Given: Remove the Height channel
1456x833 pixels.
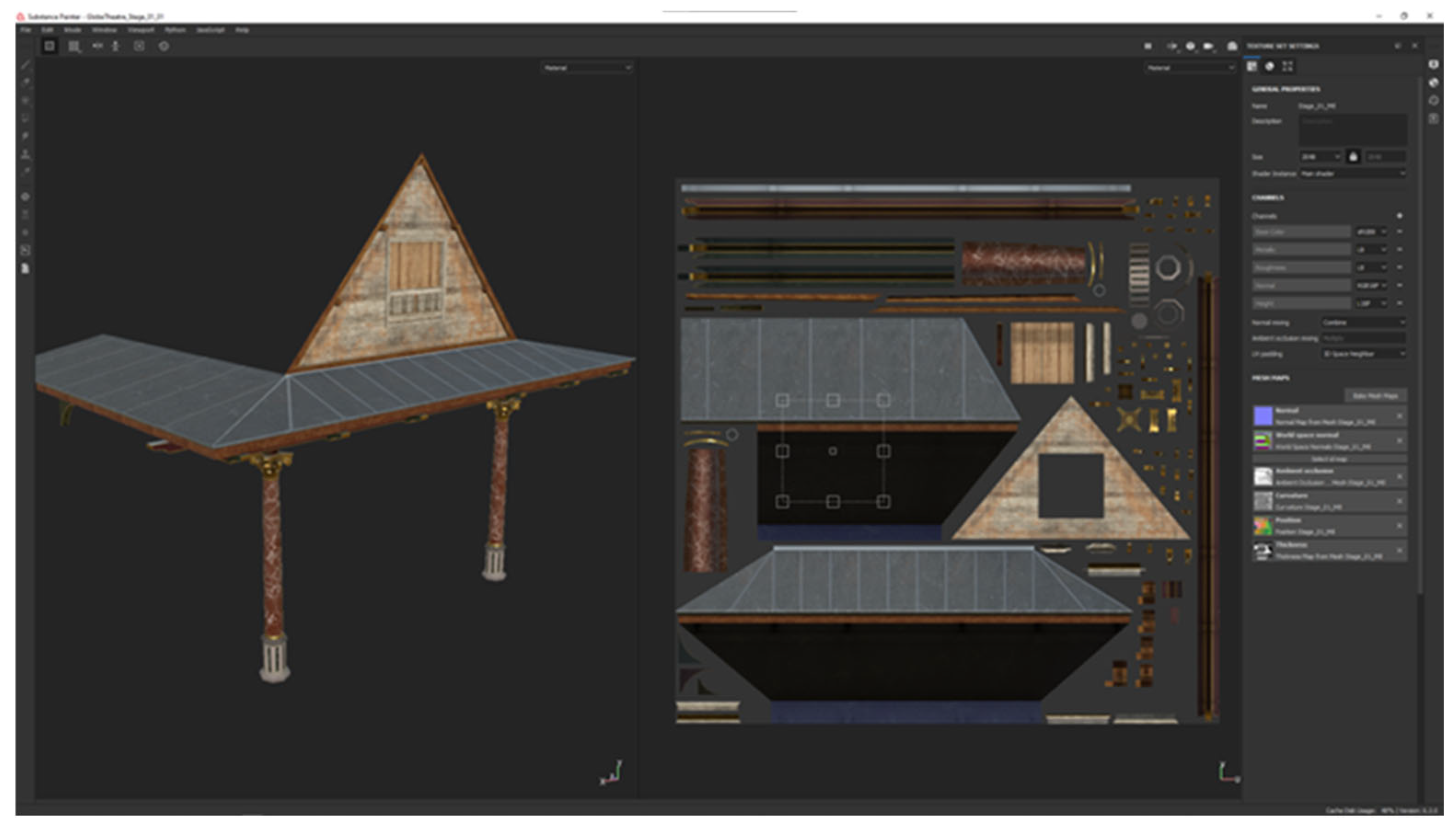Looking at the screenshot, I should [1399, 303].
